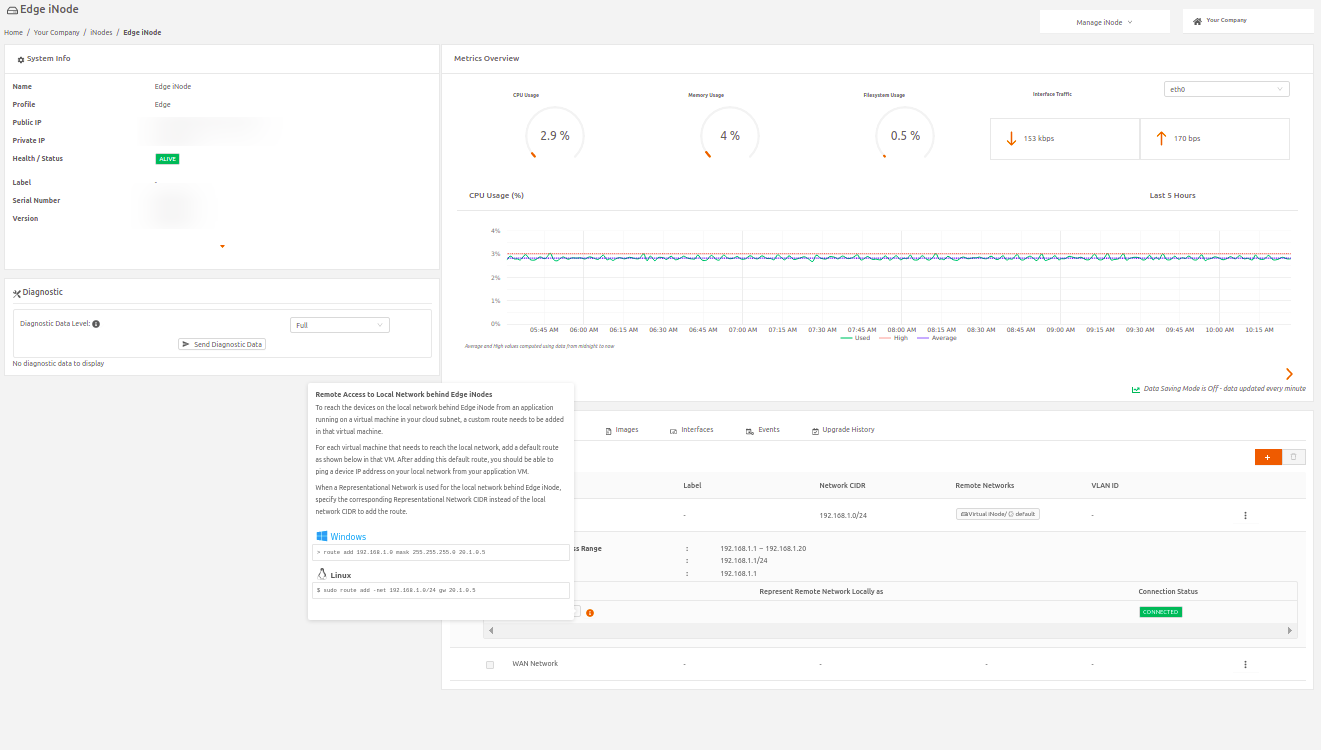Click the upload traffic up arrow
Image resolution: width=1321 pixels, height=750 pixels.
pyautogui.click(x=1161, y=138)
